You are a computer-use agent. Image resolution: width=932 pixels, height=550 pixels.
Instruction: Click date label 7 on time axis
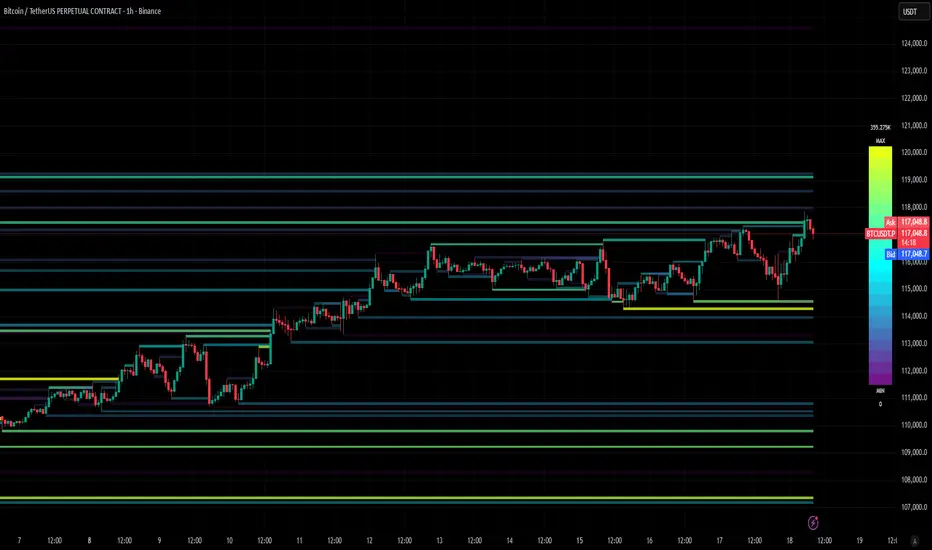pos(19,540)
